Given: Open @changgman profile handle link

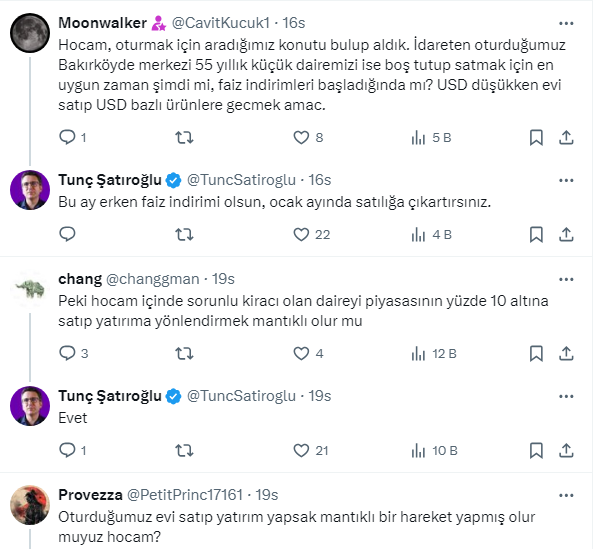Looking at the screenshot, I should point(151,278).
